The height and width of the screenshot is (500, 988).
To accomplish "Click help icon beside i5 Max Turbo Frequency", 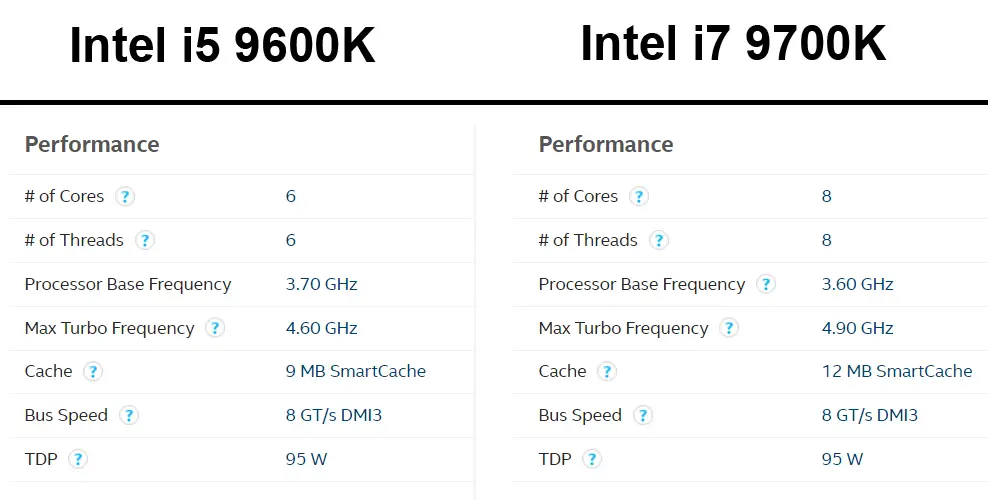I will pyautogui.click(x=215, y=328).
